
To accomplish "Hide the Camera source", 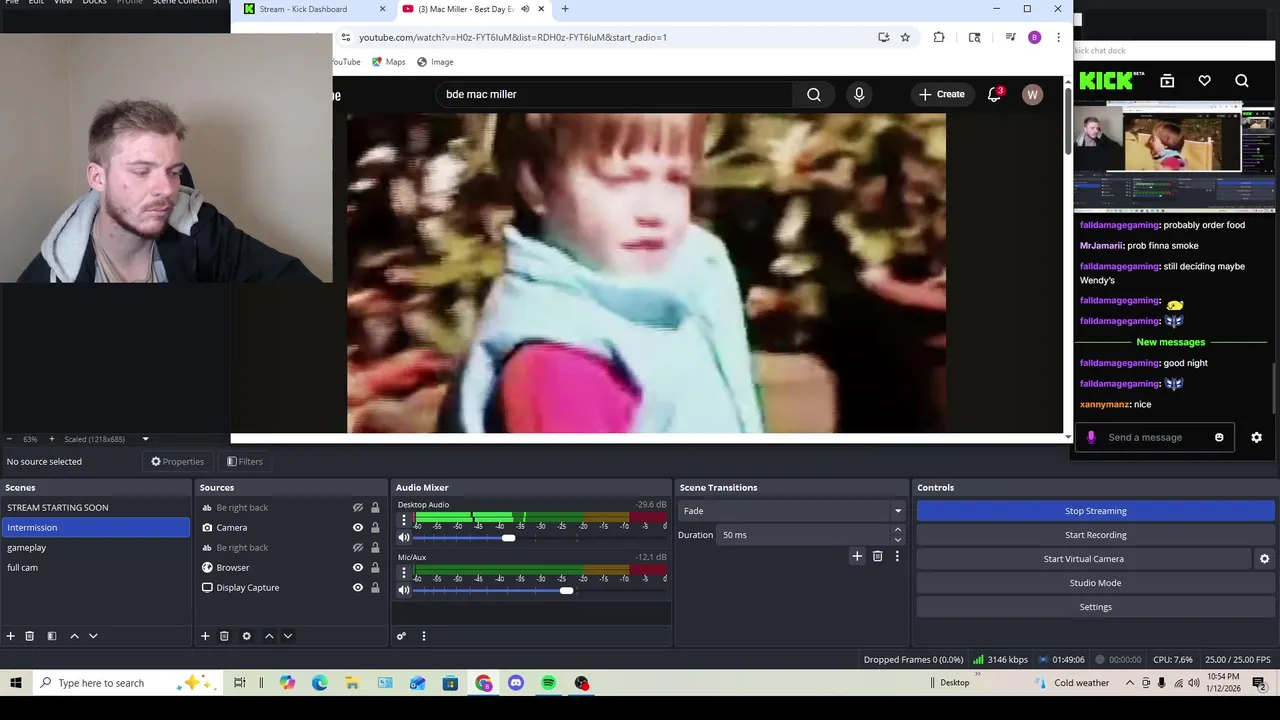I will [x=357, y=528].
